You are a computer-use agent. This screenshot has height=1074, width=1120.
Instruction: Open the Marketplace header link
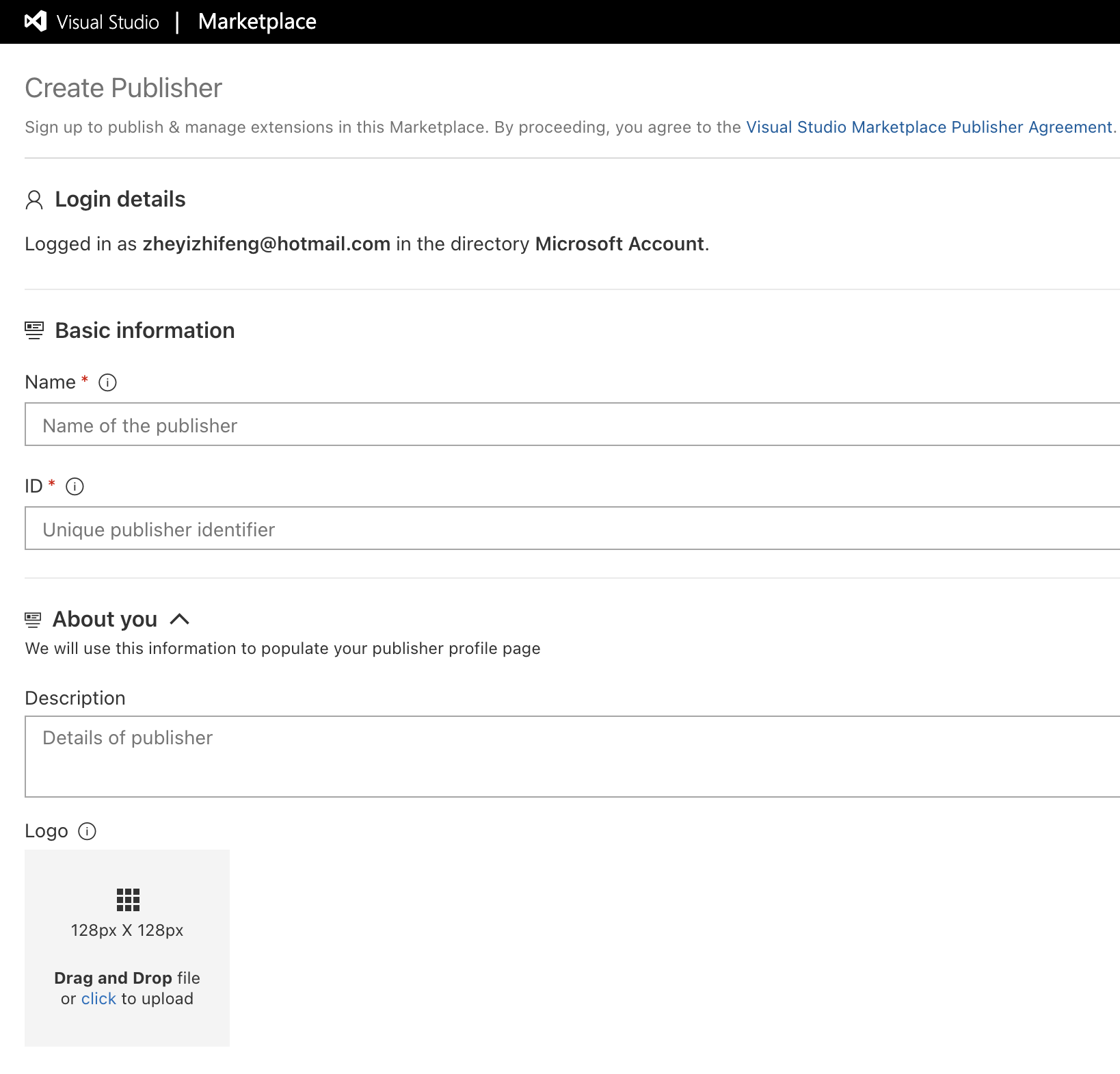(257, 22)
